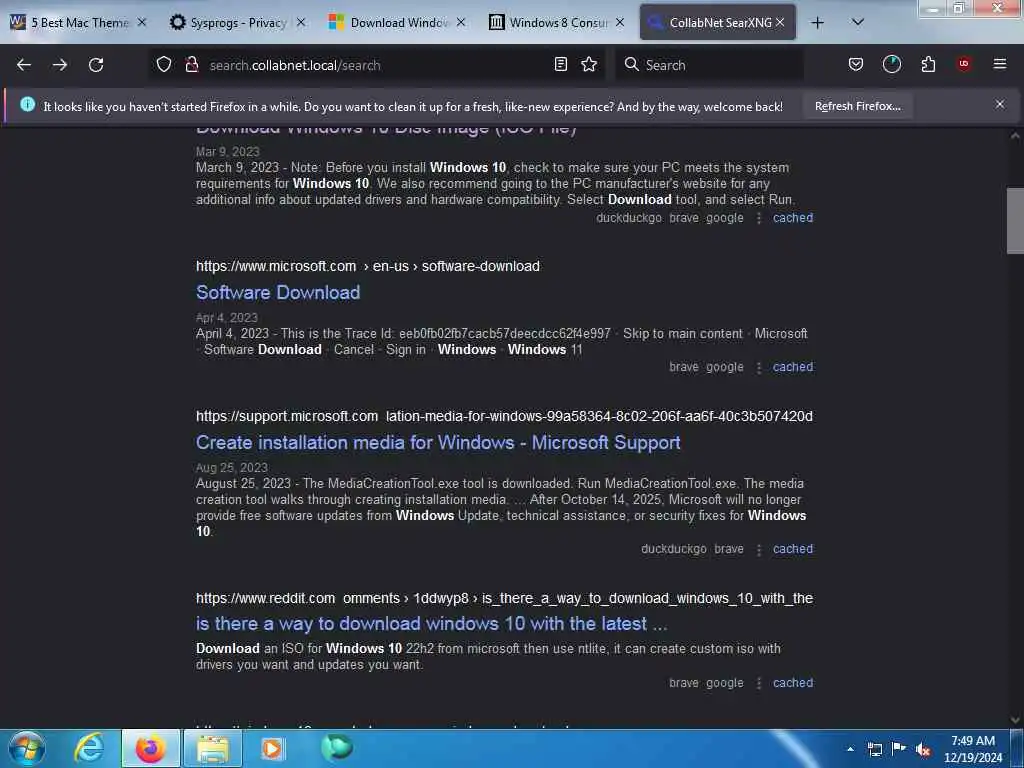Close the 5 Best Mac Theme tab
The height and width of the screenshot is (768, 1024).
coord(142,22)
